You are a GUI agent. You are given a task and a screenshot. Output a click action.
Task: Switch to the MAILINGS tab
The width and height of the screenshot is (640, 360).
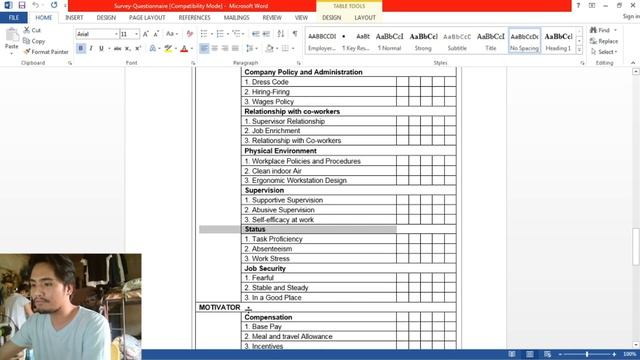236,18
